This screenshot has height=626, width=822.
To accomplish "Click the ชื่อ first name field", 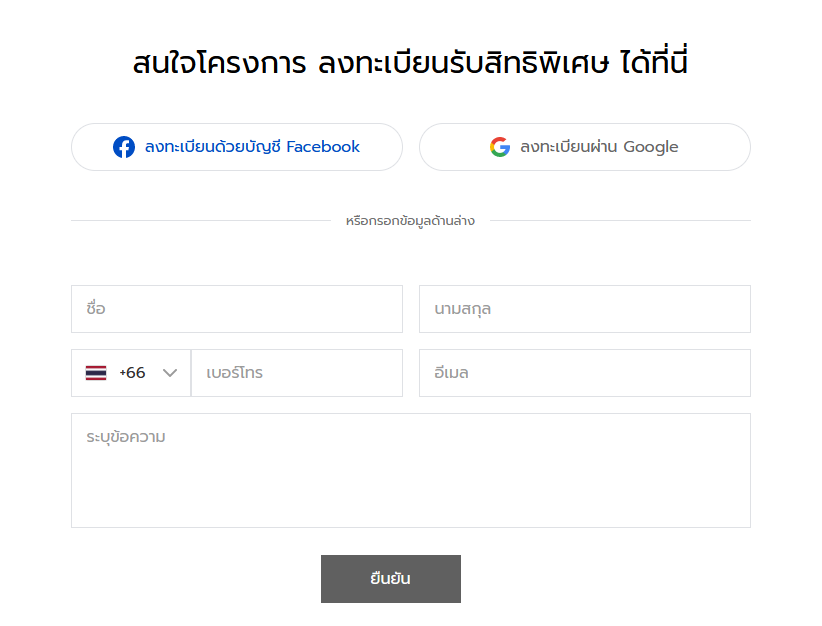I will coord(237,309).
